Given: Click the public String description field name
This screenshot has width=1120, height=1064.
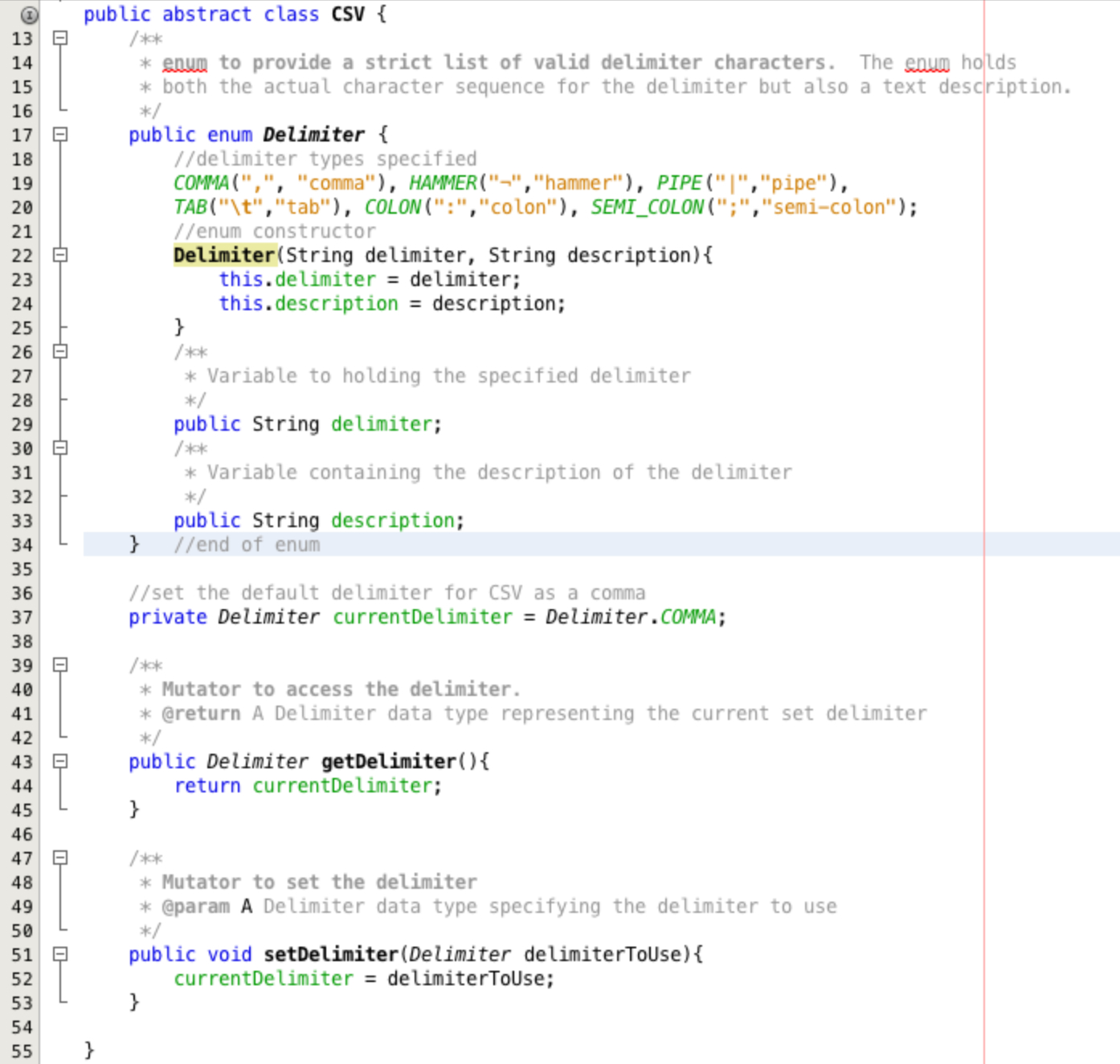Looking at the screenshot, I should [x=394, y=521].
